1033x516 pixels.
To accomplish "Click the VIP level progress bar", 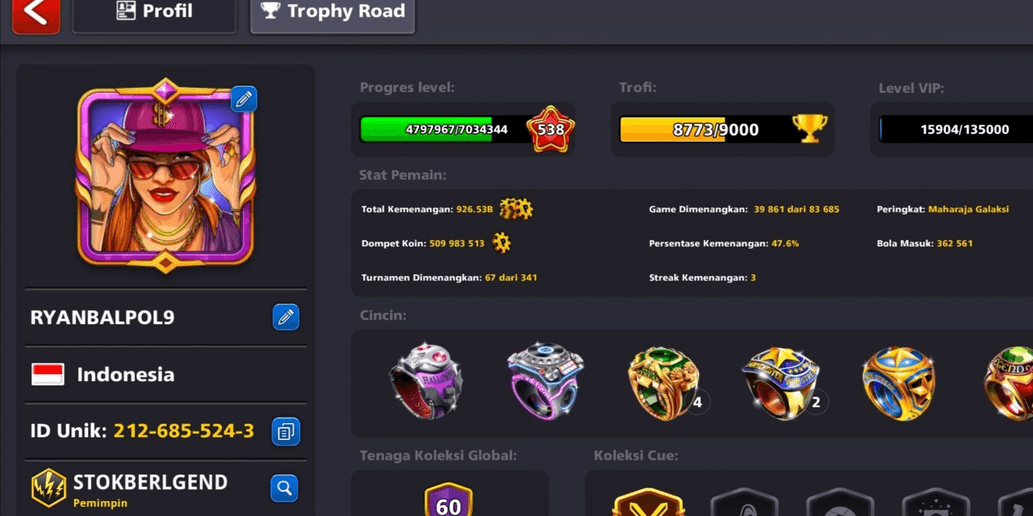I will coord(956,129).
